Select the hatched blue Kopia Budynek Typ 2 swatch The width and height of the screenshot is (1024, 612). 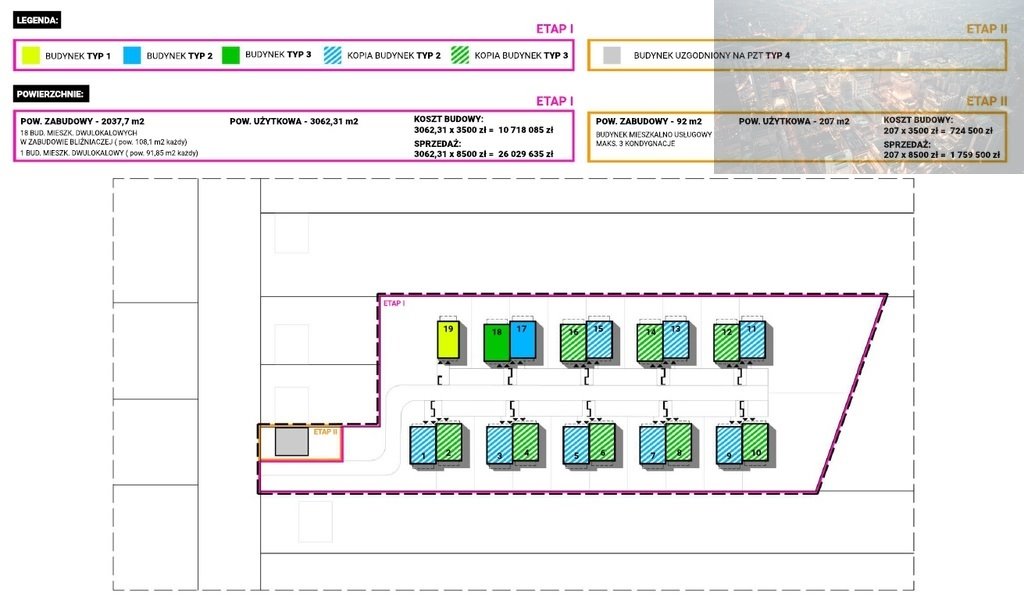pos(331,55)
